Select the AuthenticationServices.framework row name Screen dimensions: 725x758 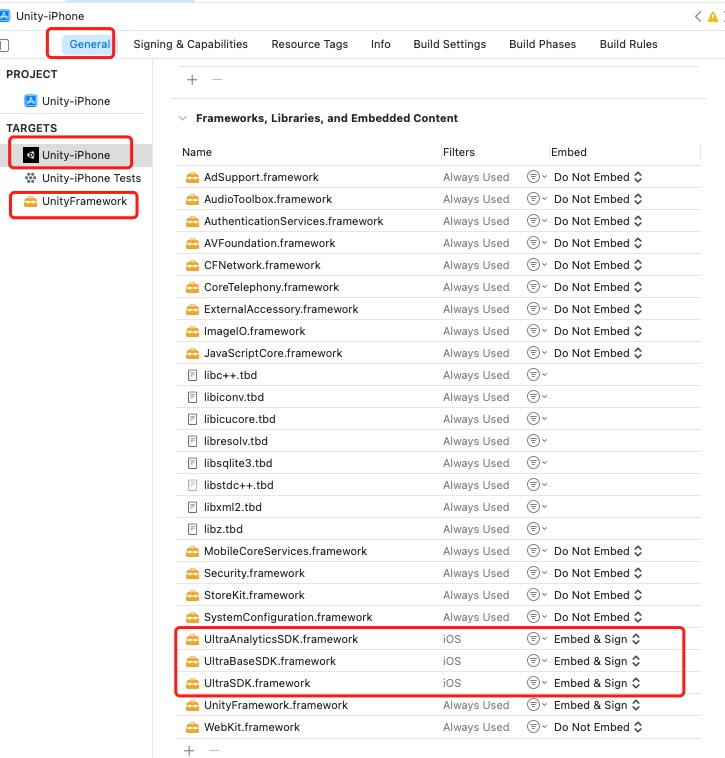point(293,221)
